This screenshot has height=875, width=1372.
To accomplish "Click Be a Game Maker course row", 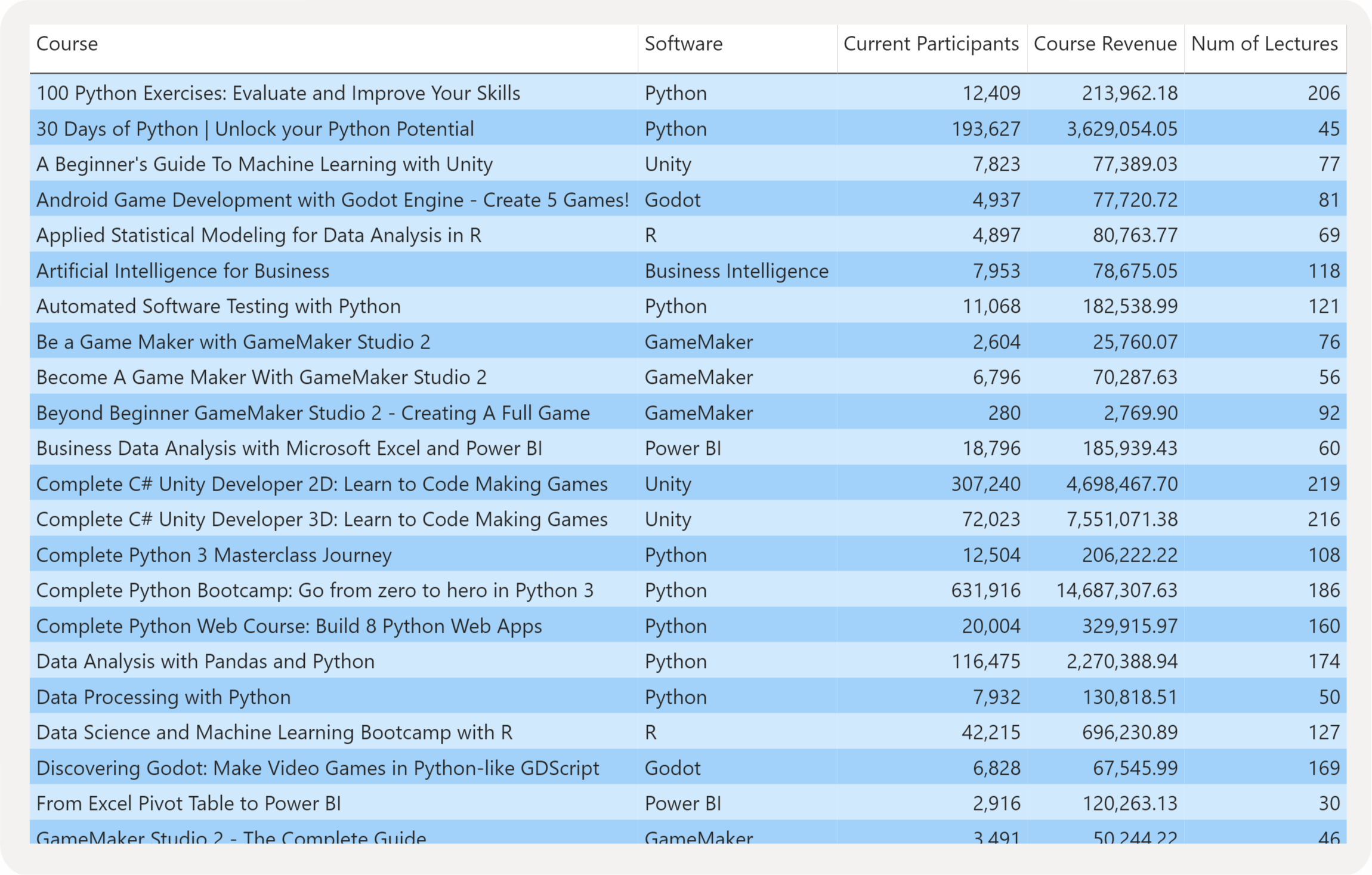I will click(x=233, y=342).
